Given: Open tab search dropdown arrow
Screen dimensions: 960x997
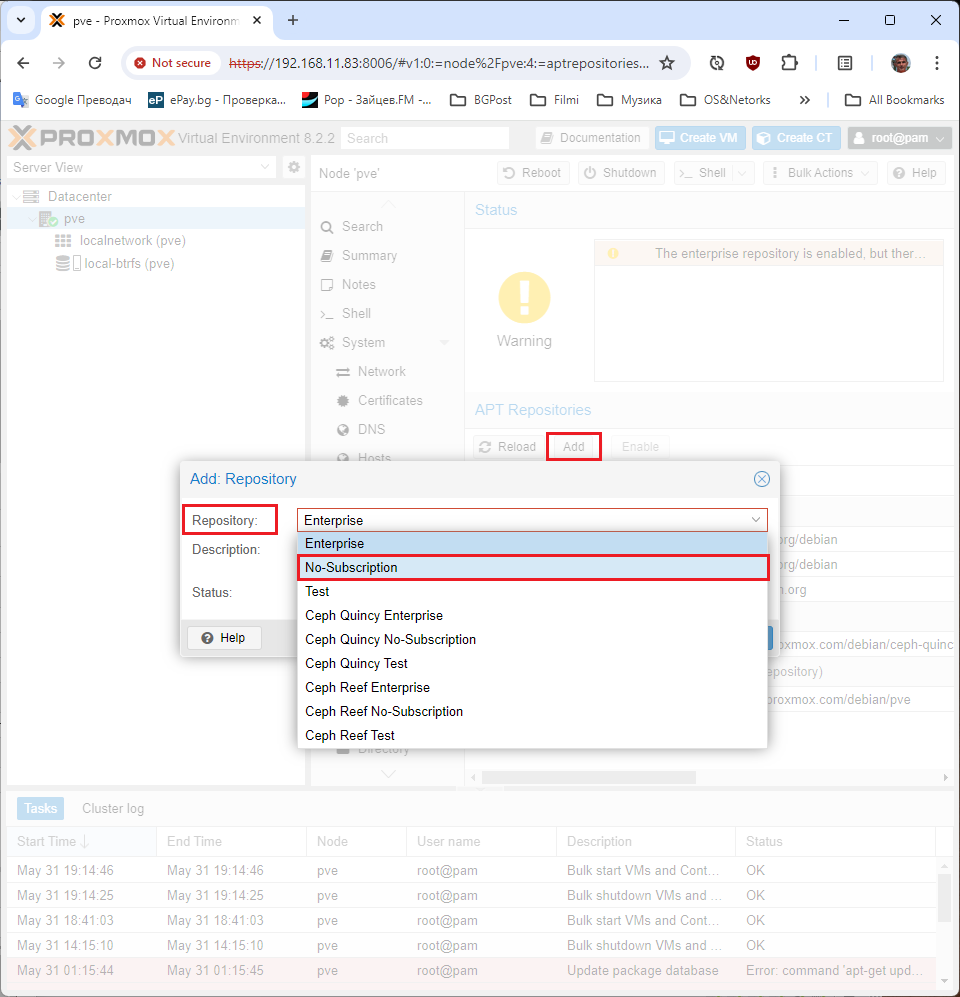Looking at the screenshot, I should click(21, 20).
